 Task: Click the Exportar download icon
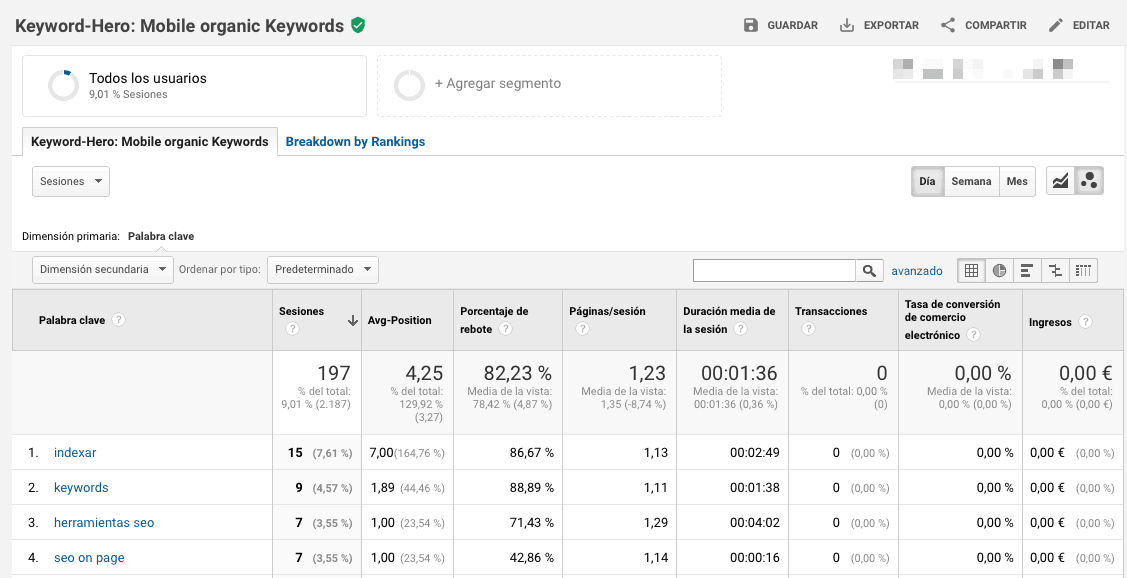point(847,25)
